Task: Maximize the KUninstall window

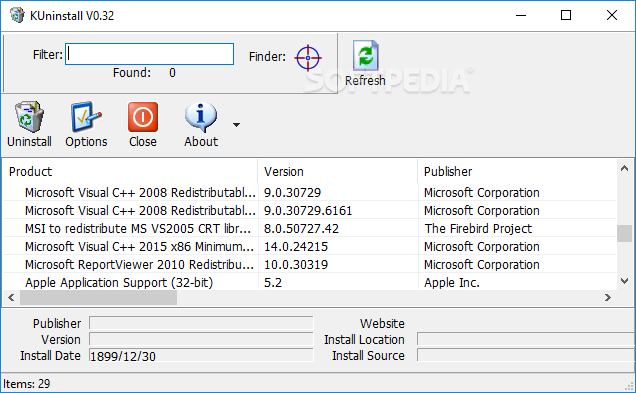Action: pos(566,15)
